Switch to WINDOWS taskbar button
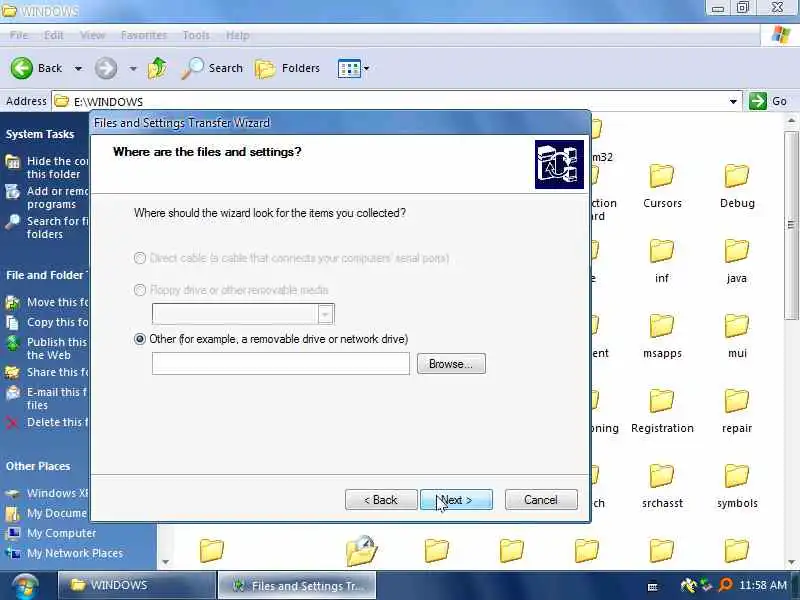The height and width of the screenshot is (600, 800). tap(137, 585)
